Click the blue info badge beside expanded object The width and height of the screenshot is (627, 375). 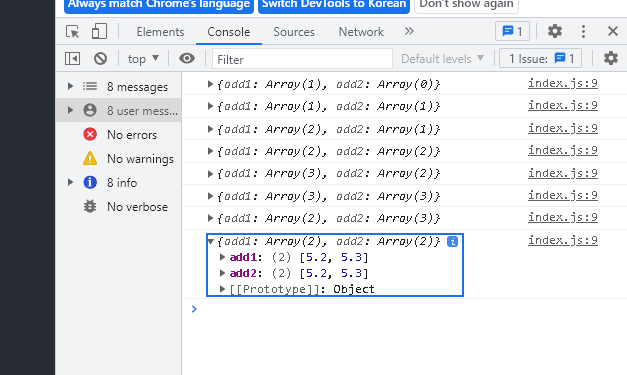[452, 241]
